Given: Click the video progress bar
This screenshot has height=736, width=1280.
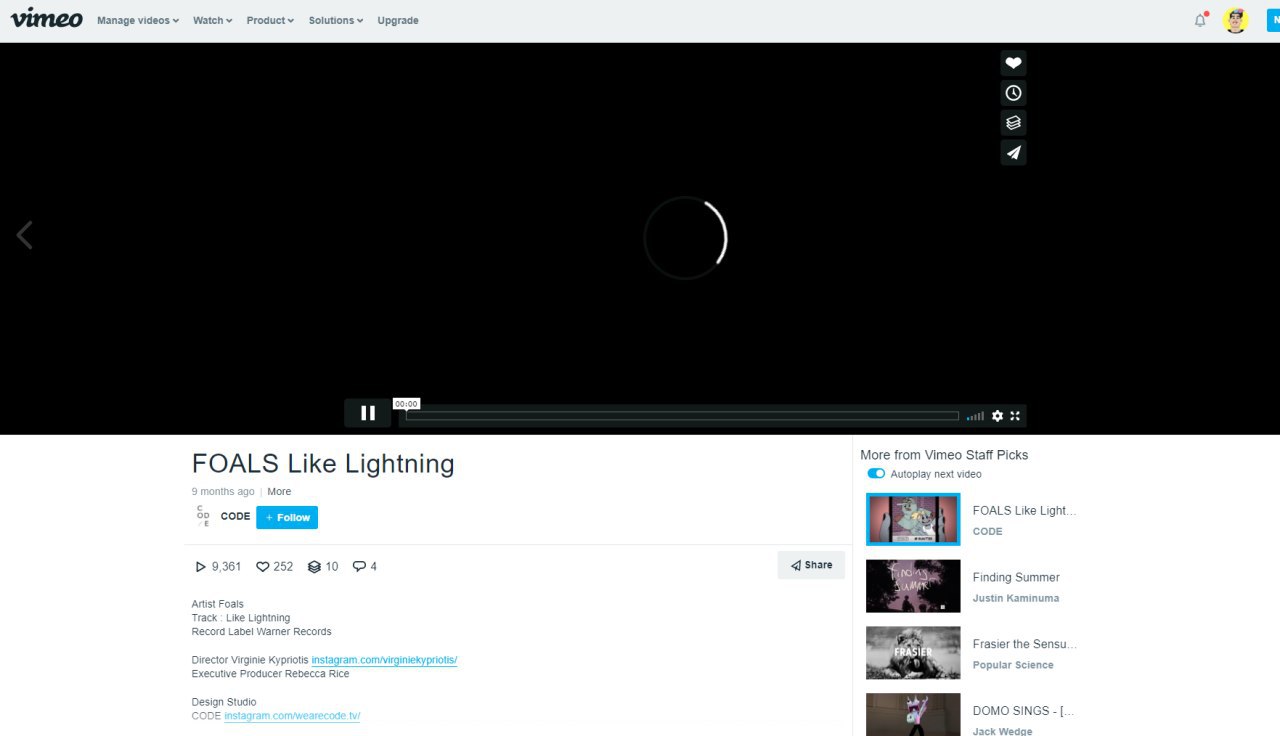Looking at the screenshot, I should 682,416.
